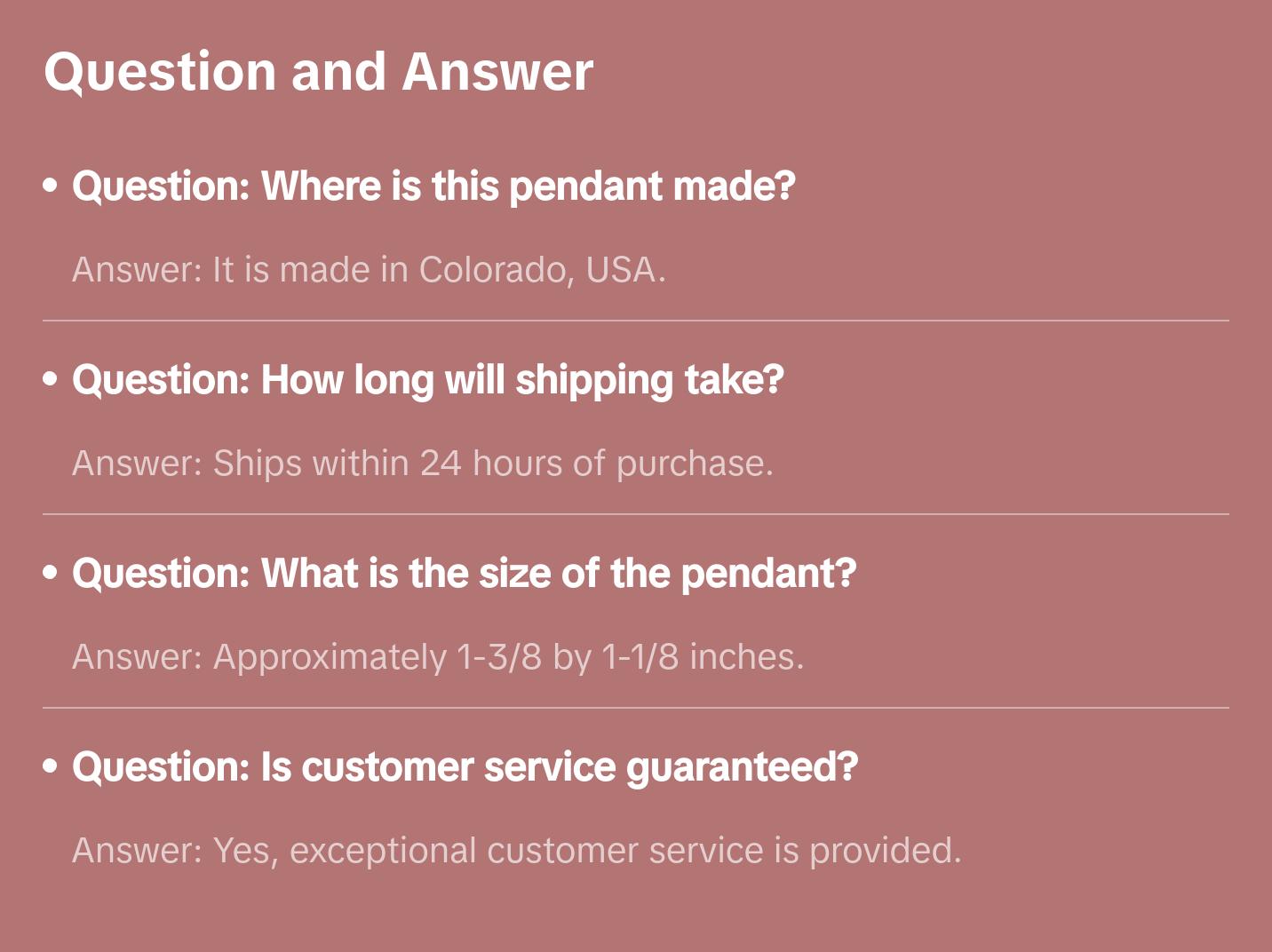Viewport: 1272px width, 952px height.
Task: Select 'What is the size of the pendant?' question
Action: (x=464, y=574)
